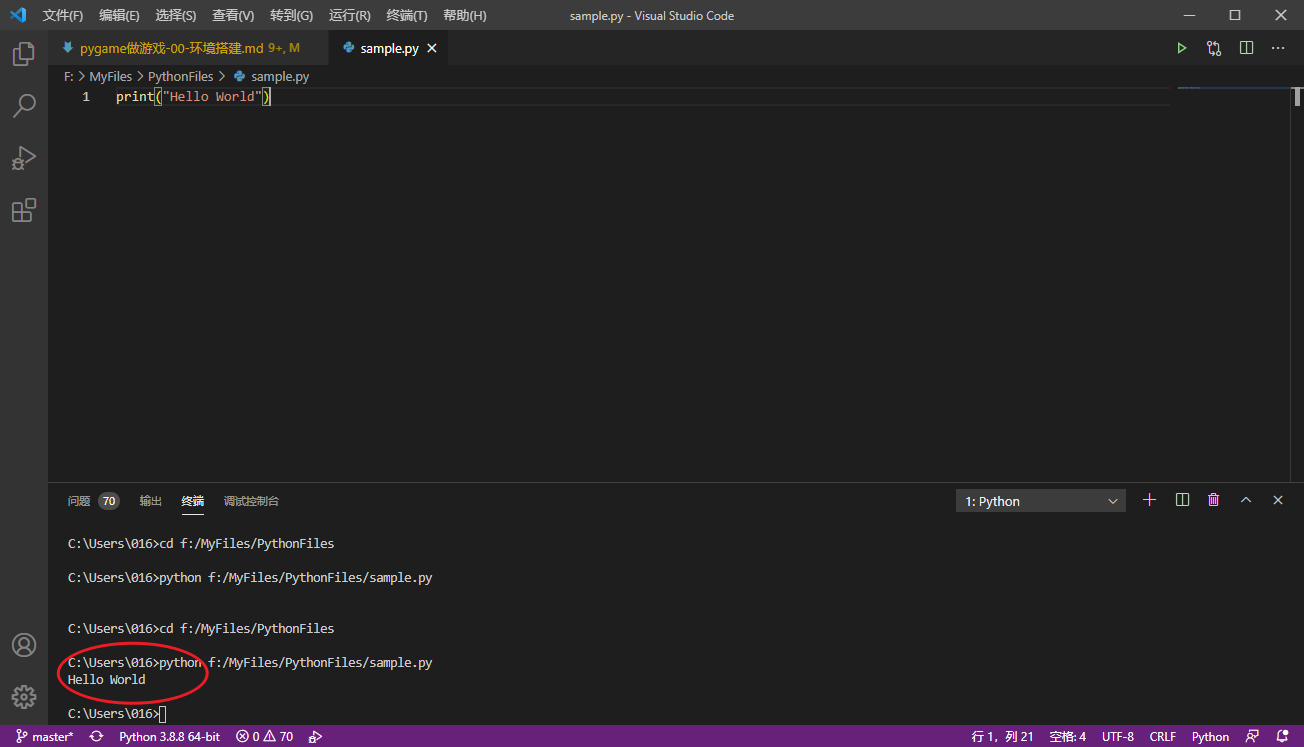Open the notifications bell
The height and width of the screenshot is (747, 1304).
[x=1283, y=737]
